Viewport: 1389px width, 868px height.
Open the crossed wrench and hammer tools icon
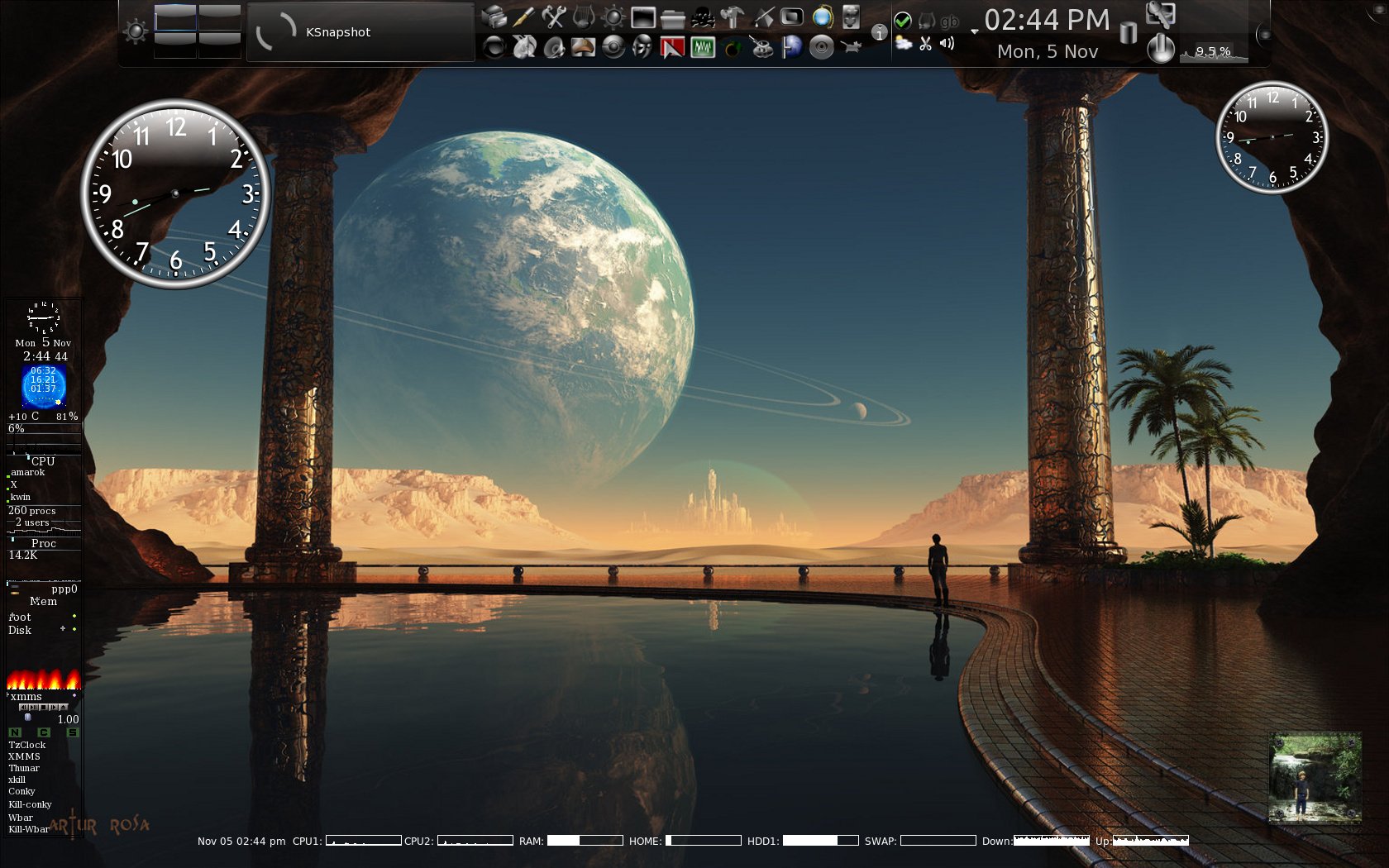point(553,17)
